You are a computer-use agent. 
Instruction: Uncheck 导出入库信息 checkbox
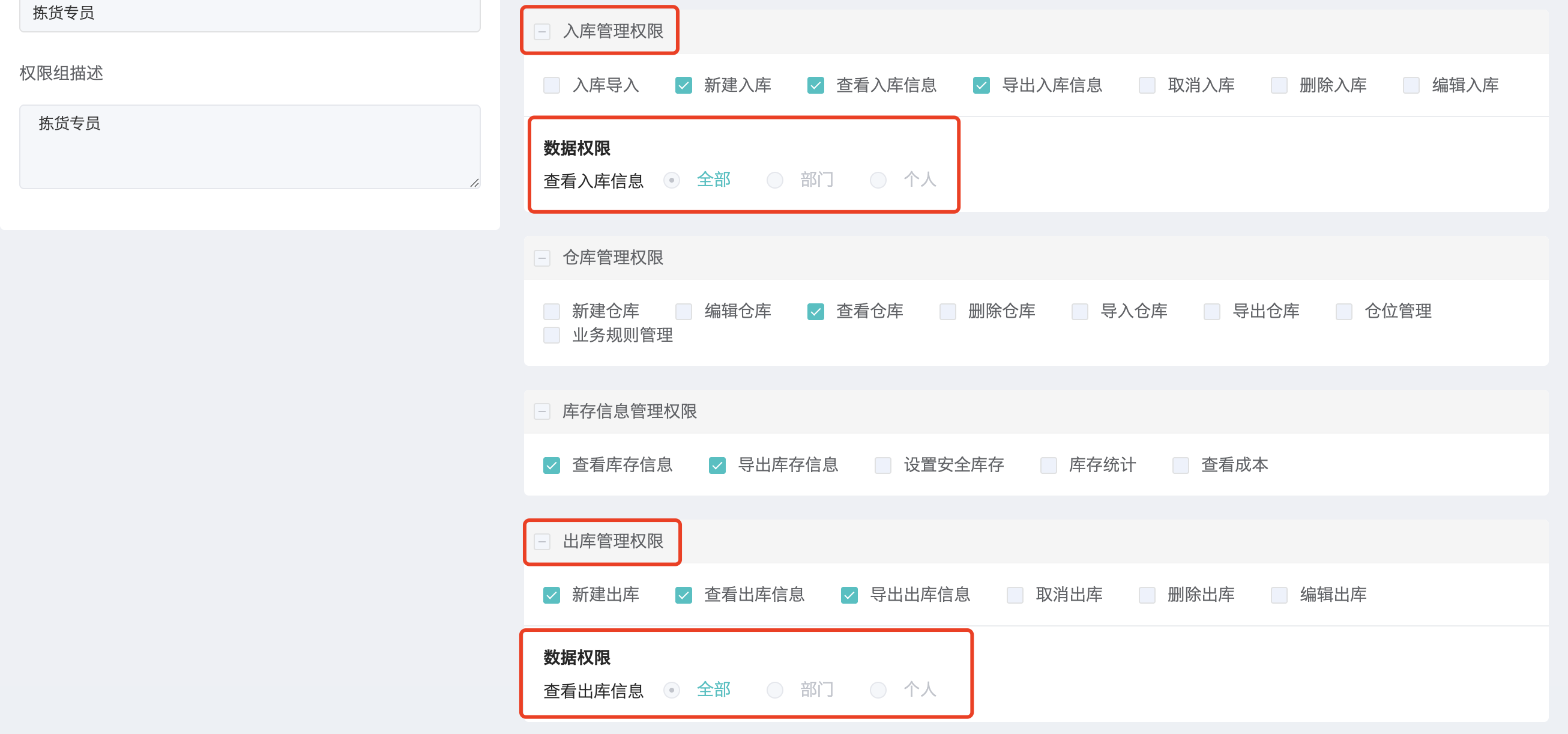click(982, 85)
